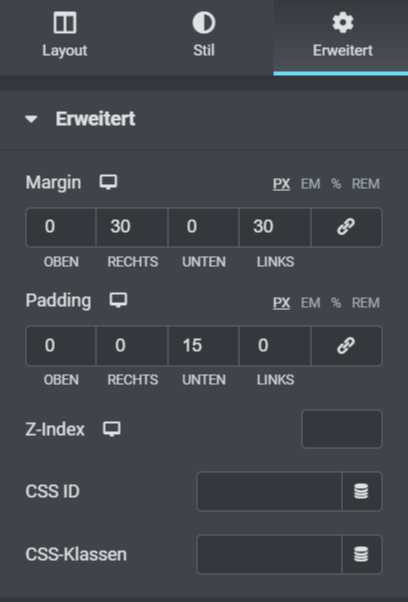Viewport: 408px width, 602px height.
Task: Open dynamic tags for CSS ID
Action: click(361, 491)
